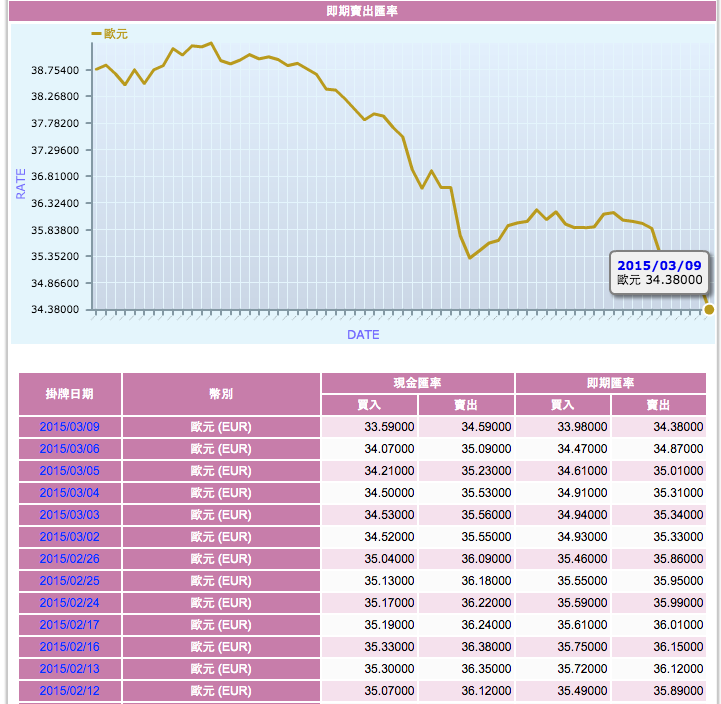Open the 2015/03/09 date link
The height and width of the screenshot is (704, 721).
point(69,427)
